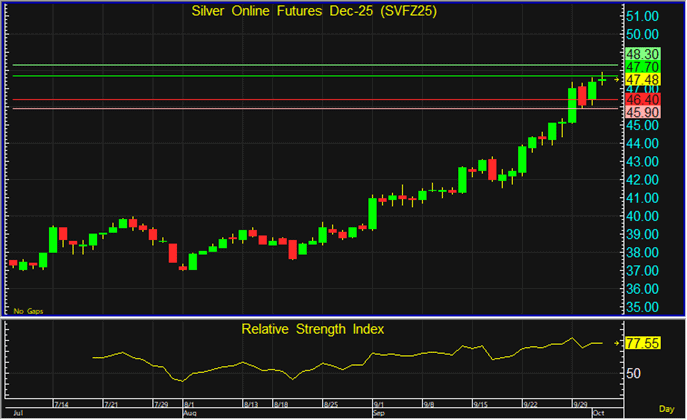The height and width of the screenshot is (420, 687).
Task: Click the Sep month marker on time axis
Action: [x=379, y=412]
